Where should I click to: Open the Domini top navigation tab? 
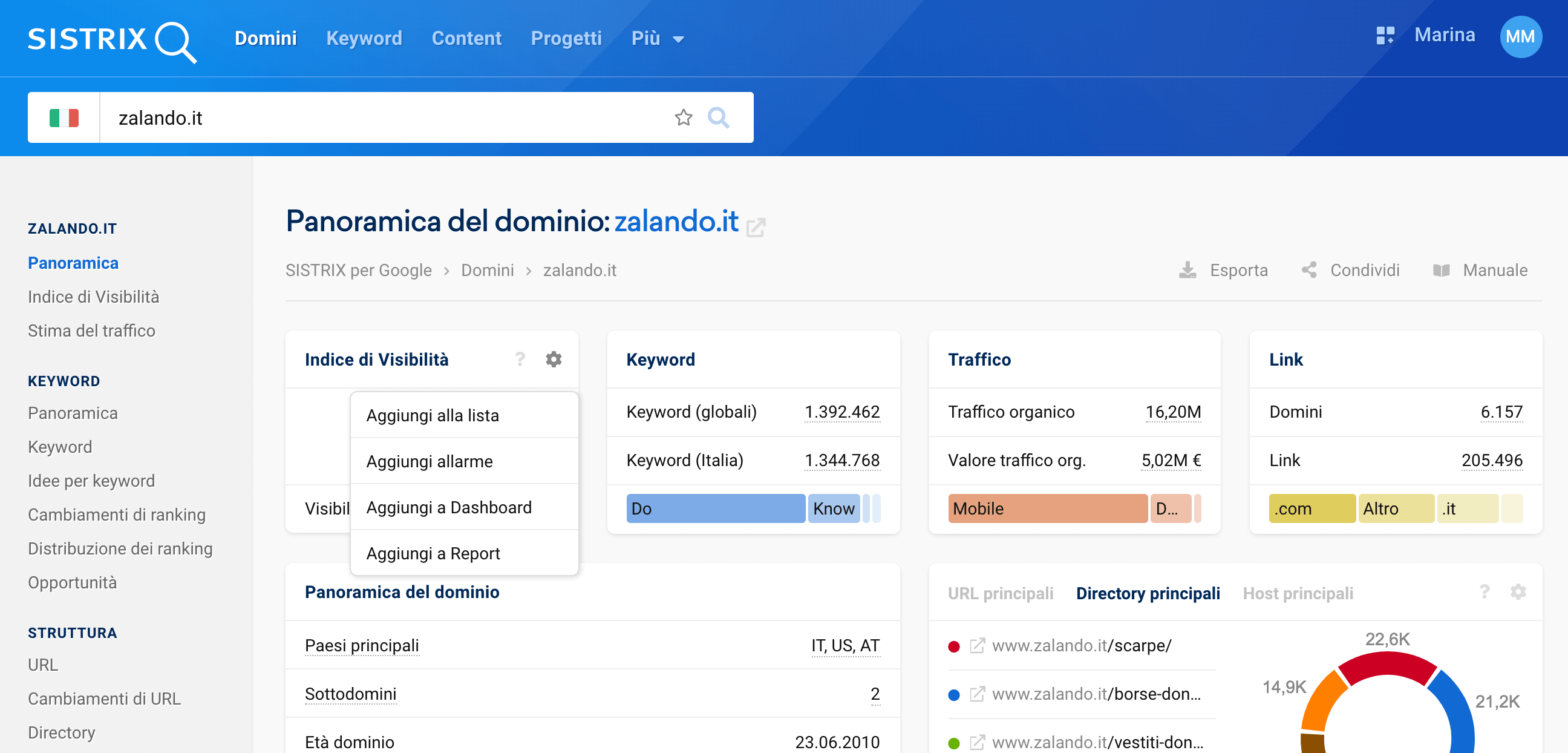click(x=266, y=38)
